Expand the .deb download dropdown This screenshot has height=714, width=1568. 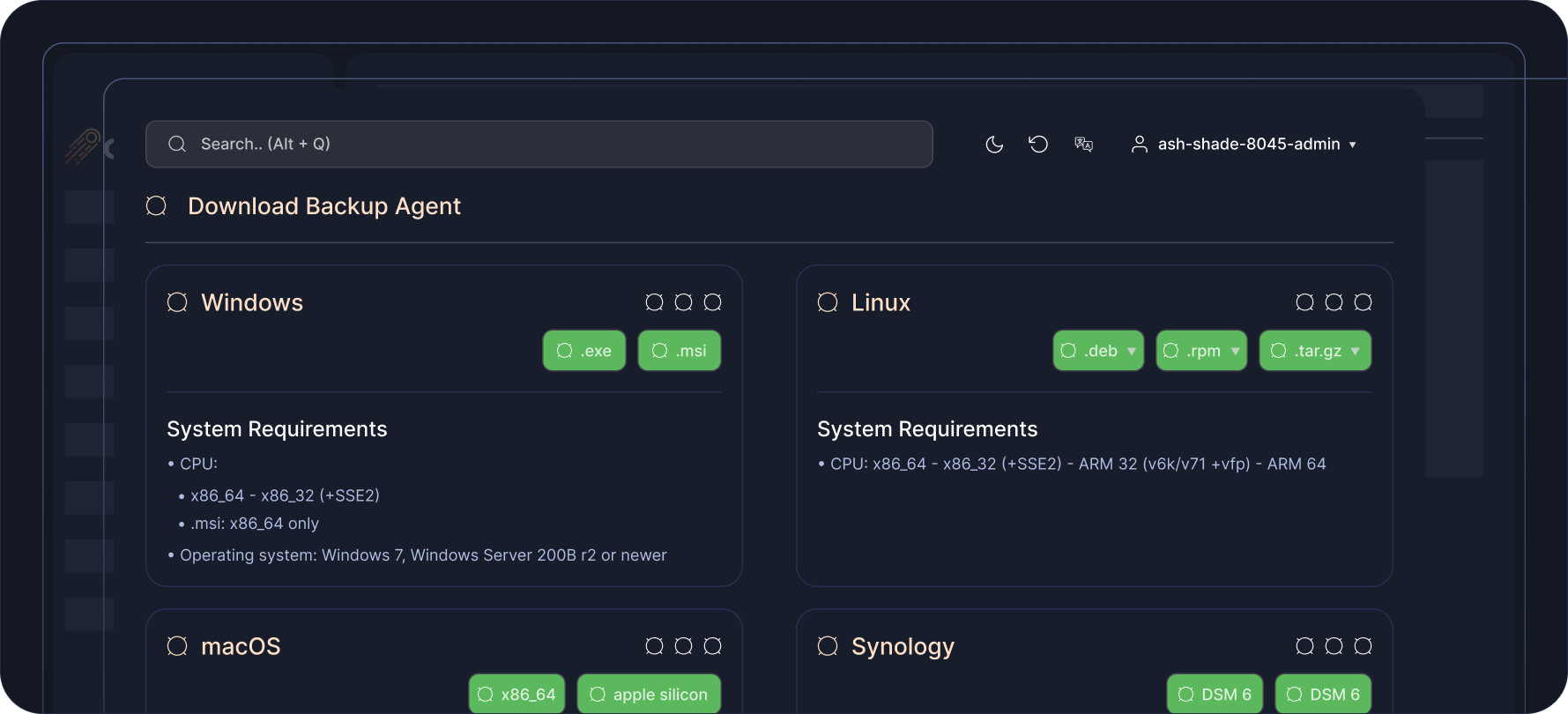tap(1098, 351)
